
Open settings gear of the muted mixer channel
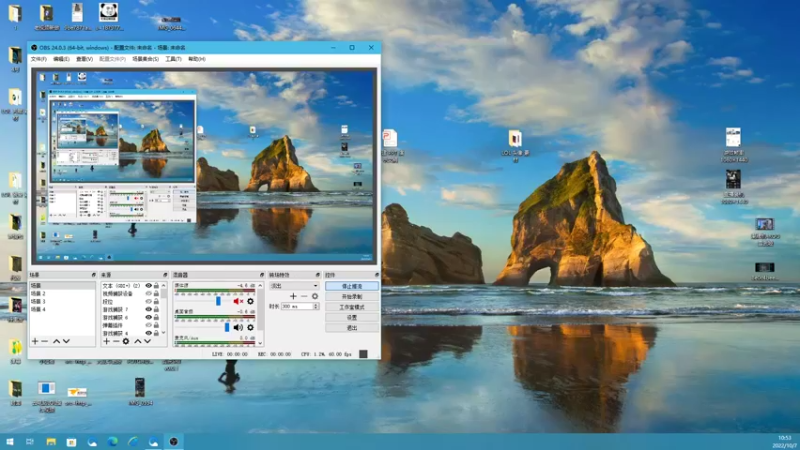pos(250,302)
